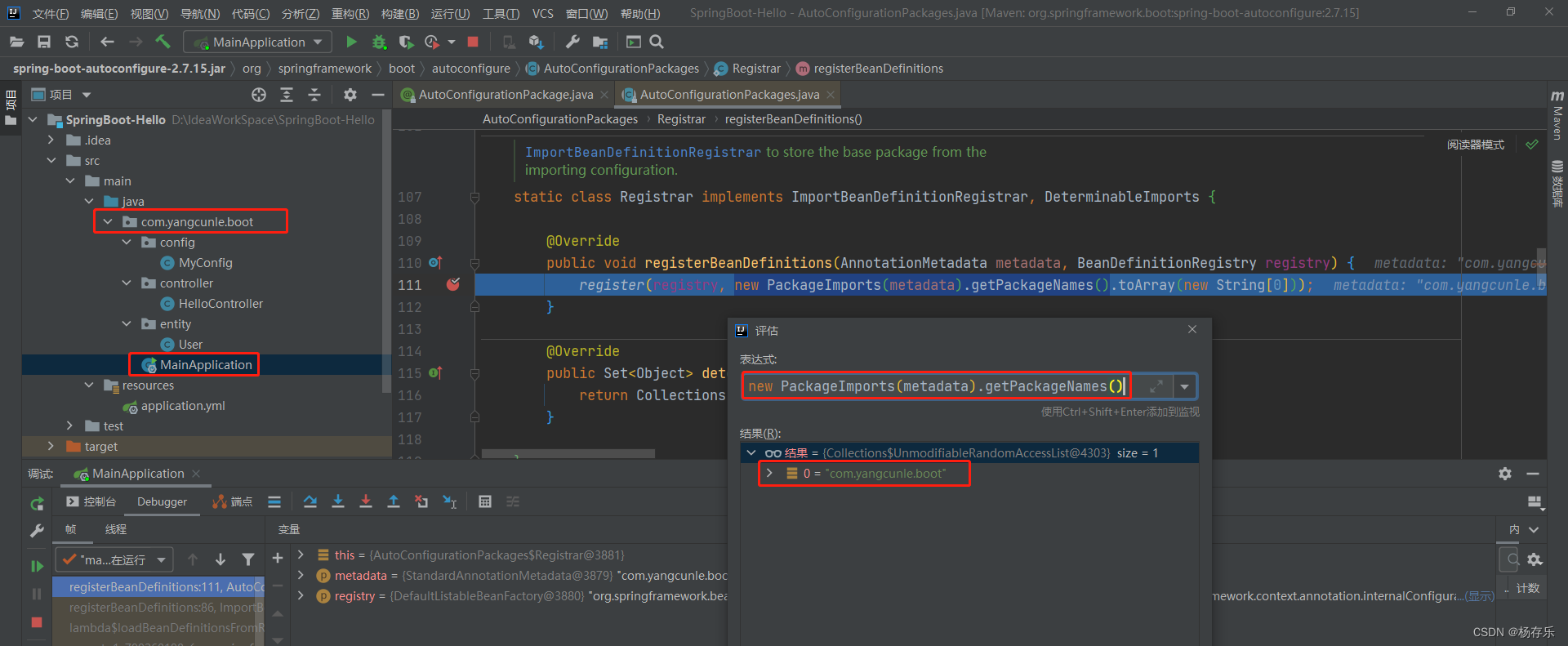Image resolution: width=1568 pixels, height=646 pixels.
Task: Click Run to Cursor debugger icon
Action: 449,501
